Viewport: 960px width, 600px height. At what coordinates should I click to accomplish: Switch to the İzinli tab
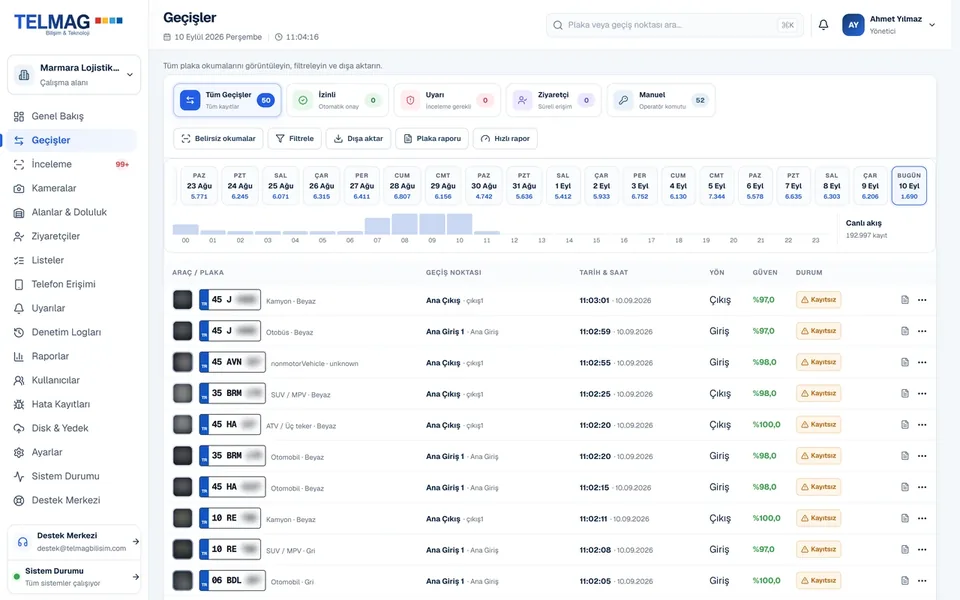pos(337,100)
